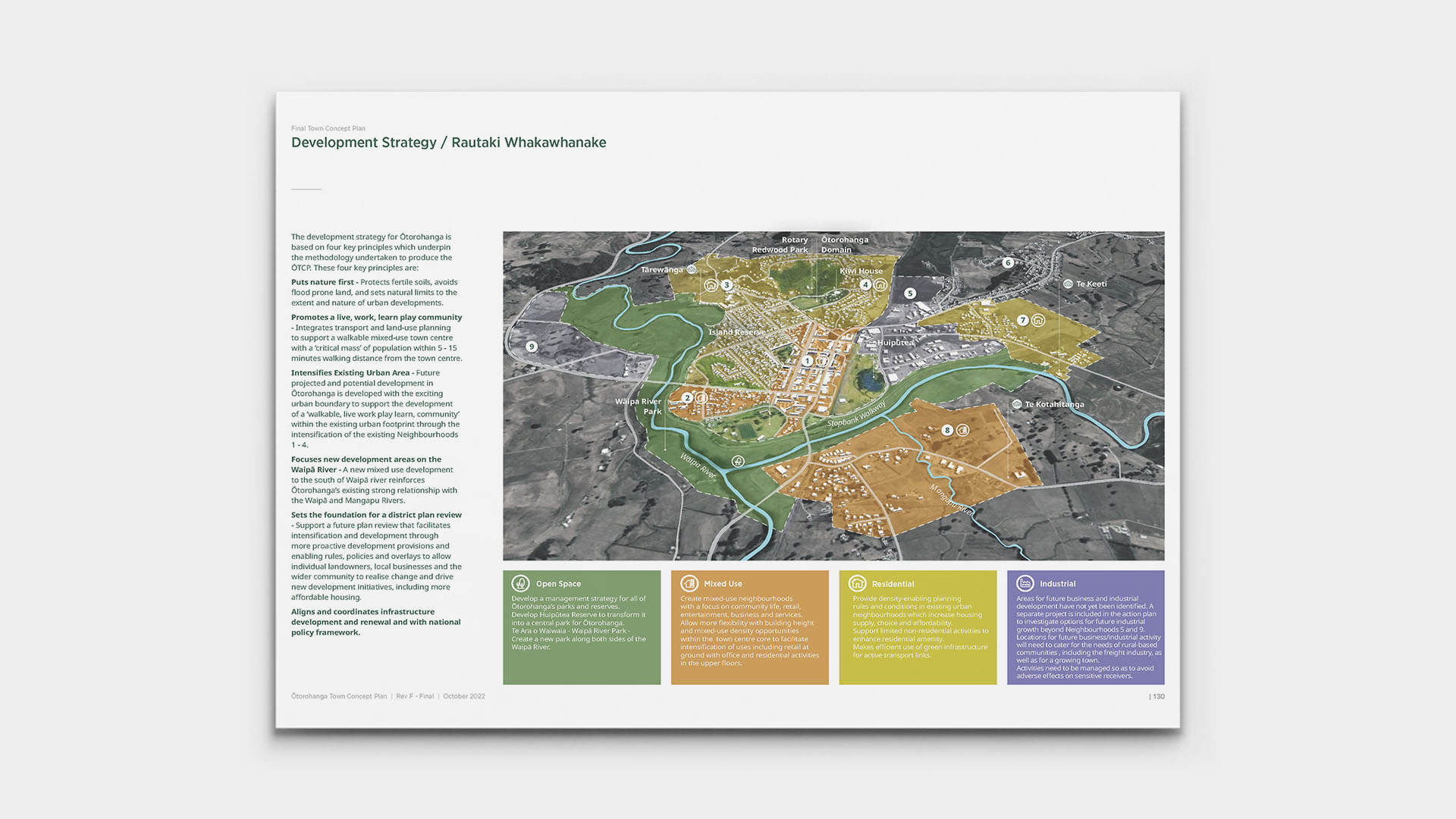Click the open space tree icon on Waipā River
This screenshot has width=1456, height=819.
pos(738,461)
